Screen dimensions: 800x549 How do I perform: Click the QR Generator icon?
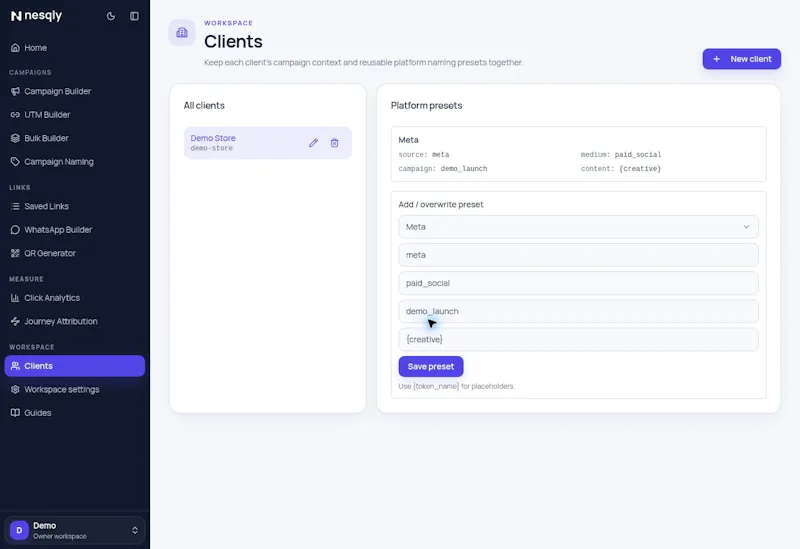(15, 253)
